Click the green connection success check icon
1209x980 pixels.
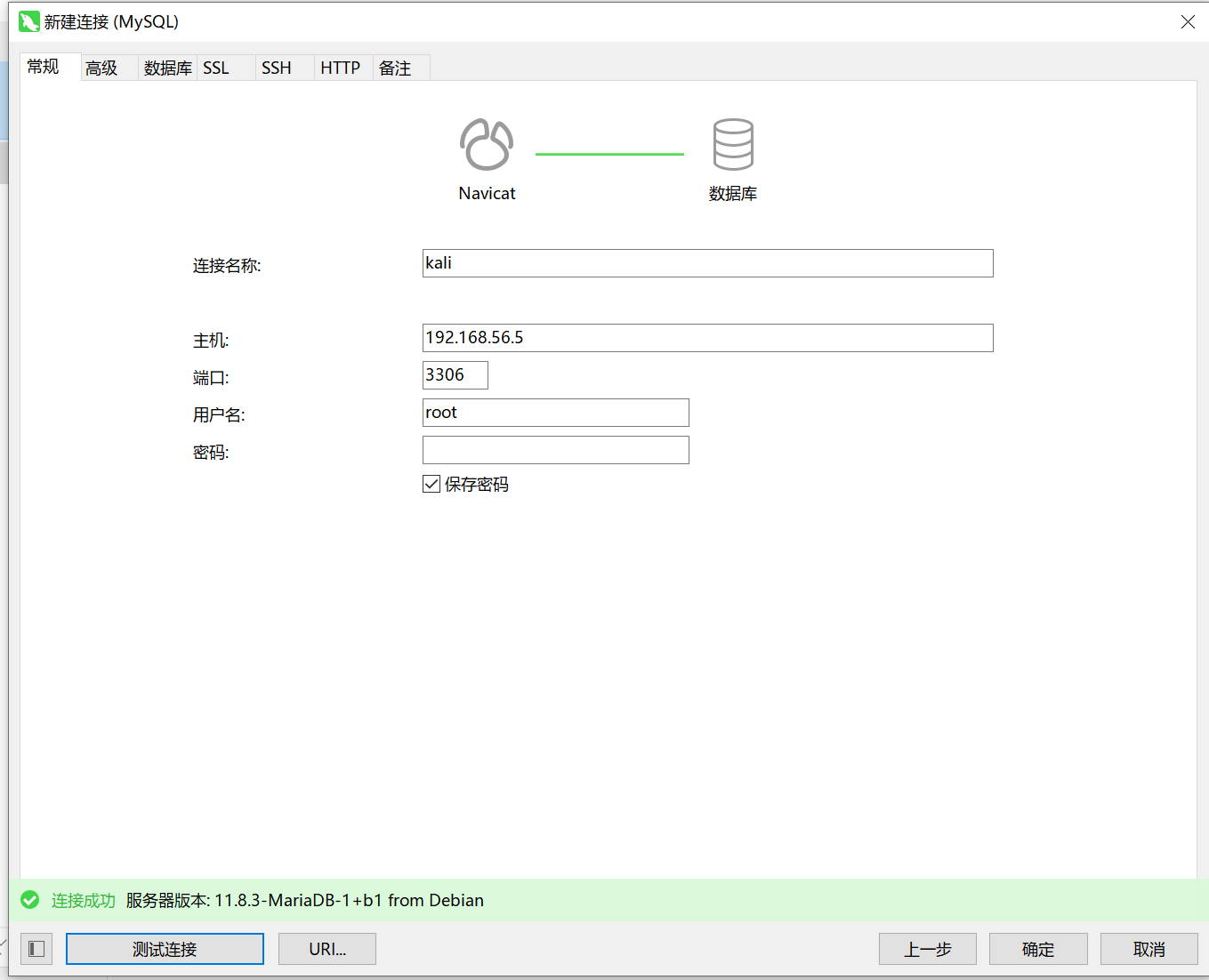click(30, 900)
